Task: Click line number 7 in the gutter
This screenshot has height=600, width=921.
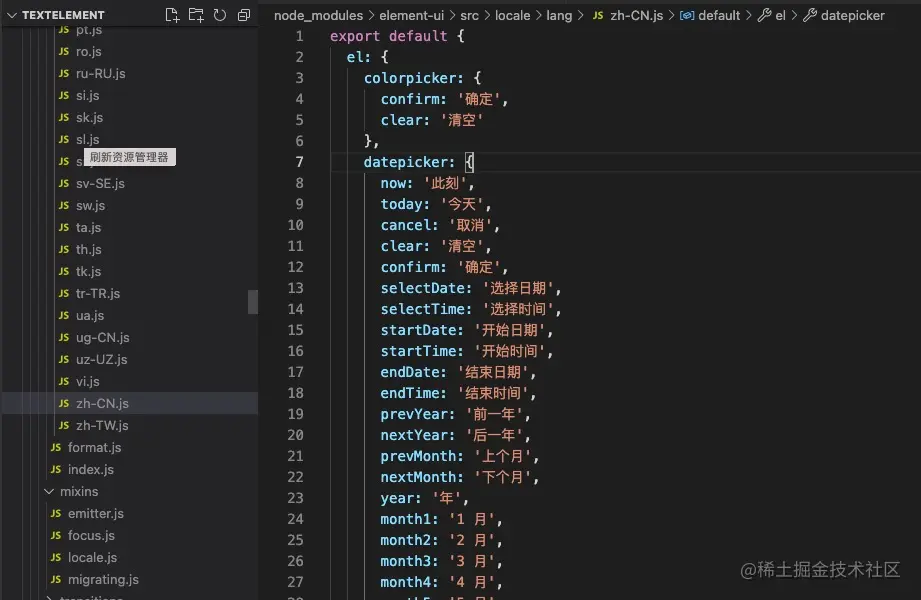Action: coord(300,162)
